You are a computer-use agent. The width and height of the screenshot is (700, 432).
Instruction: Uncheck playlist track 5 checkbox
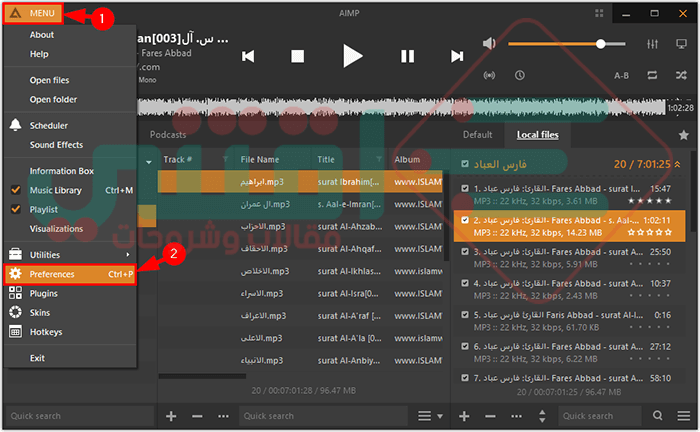(x=465, y=315)
